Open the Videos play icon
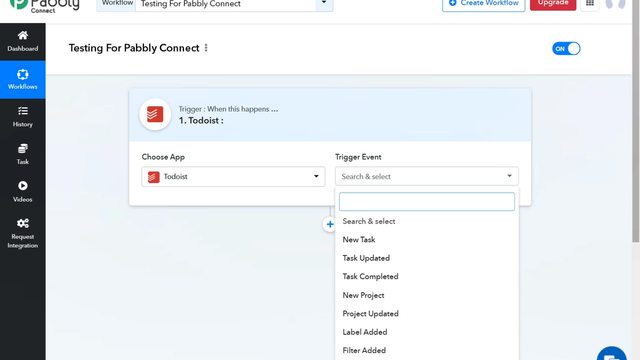This screenshot has width=640, height=360. 23,186
